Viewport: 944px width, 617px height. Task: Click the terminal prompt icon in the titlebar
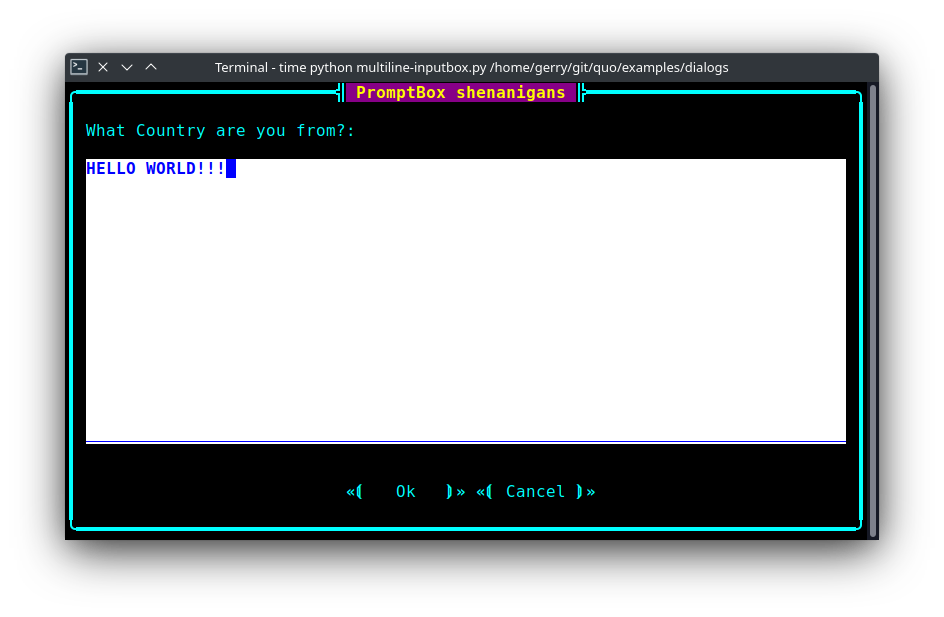pos(78,67)
